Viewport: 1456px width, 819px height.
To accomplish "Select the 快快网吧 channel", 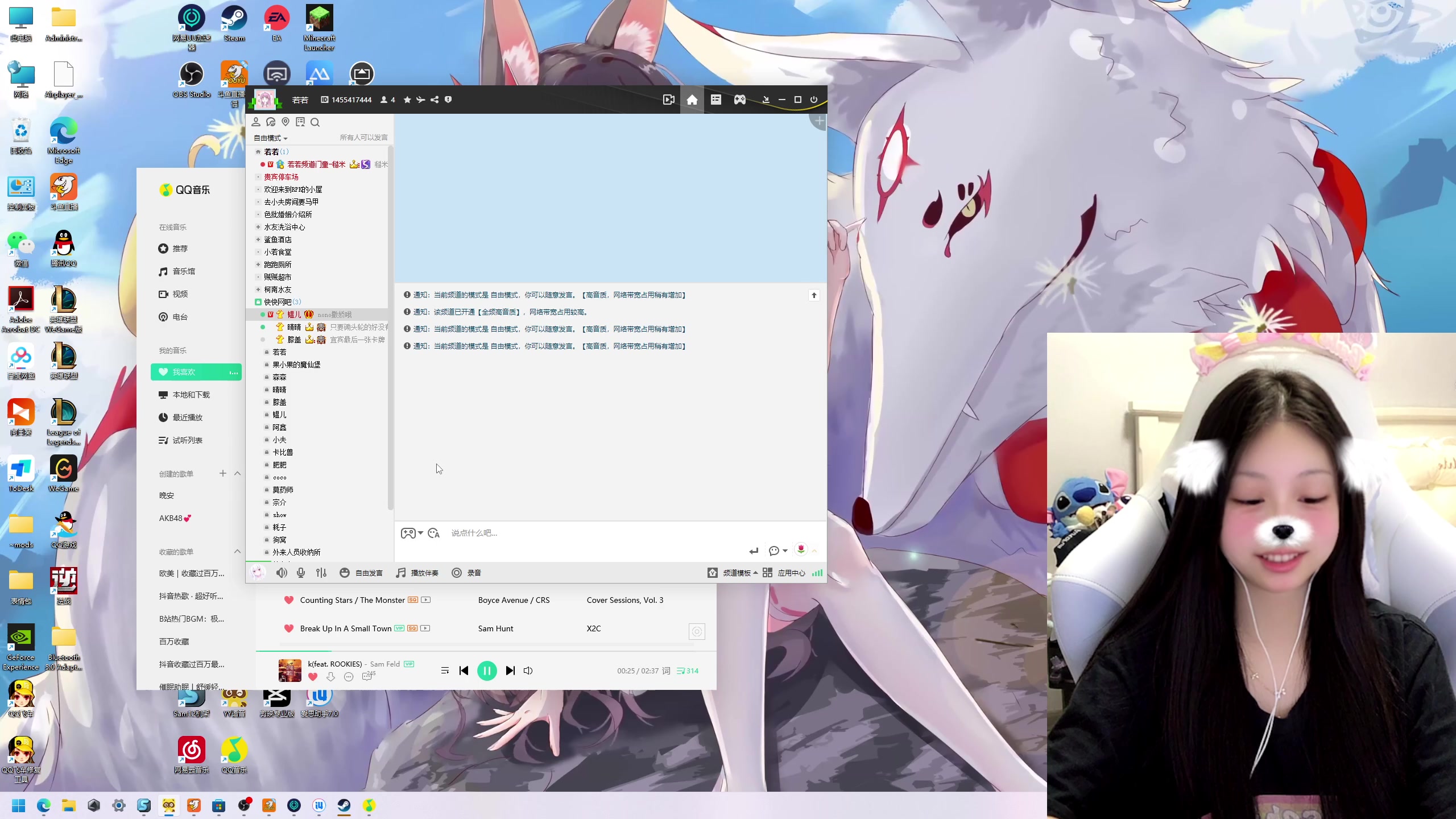I will point(278,302).
